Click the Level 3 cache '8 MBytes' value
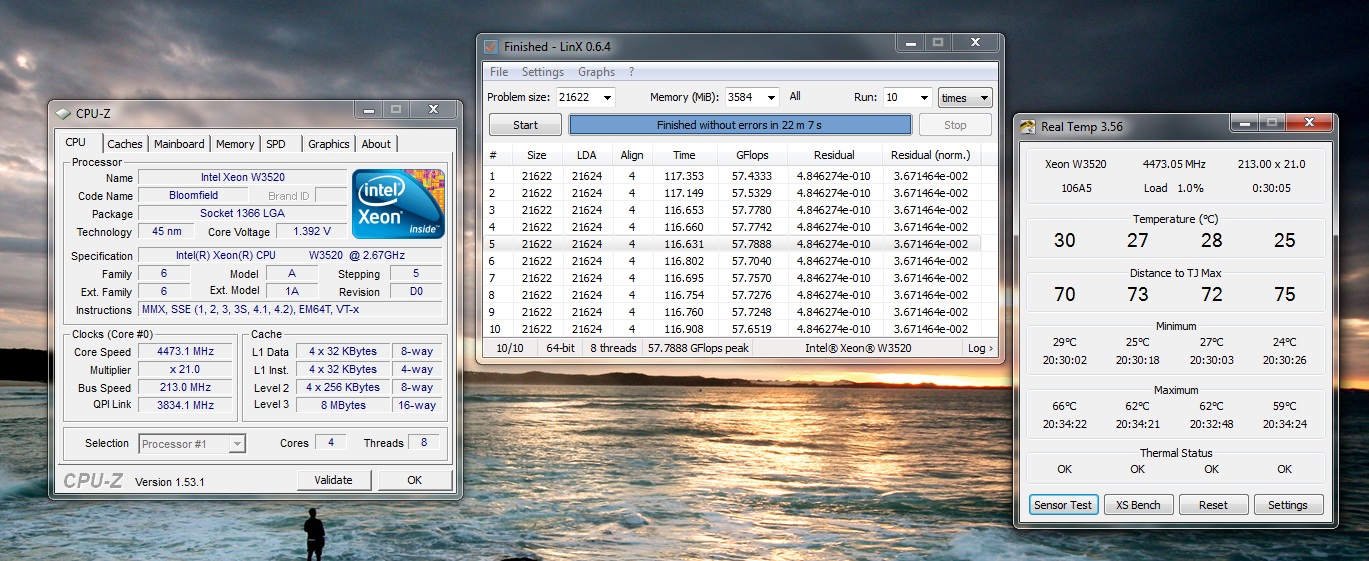This screenshot has height=561, width=1369. (x=342, y=406)
